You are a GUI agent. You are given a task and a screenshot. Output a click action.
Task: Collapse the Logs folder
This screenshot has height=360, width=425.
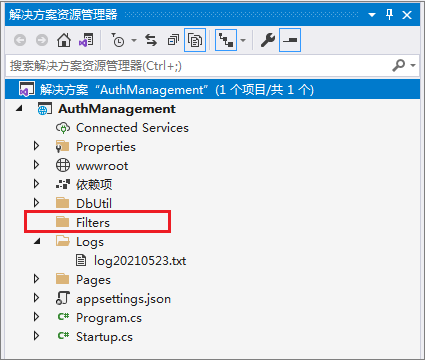[x=37, y=241]
